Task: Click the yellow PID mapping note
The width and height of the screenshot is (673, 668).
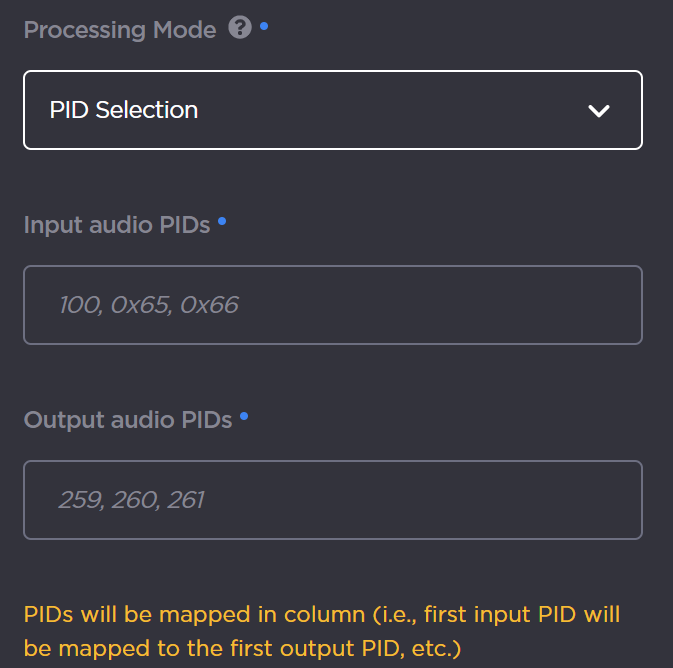Action: [322, 630]
